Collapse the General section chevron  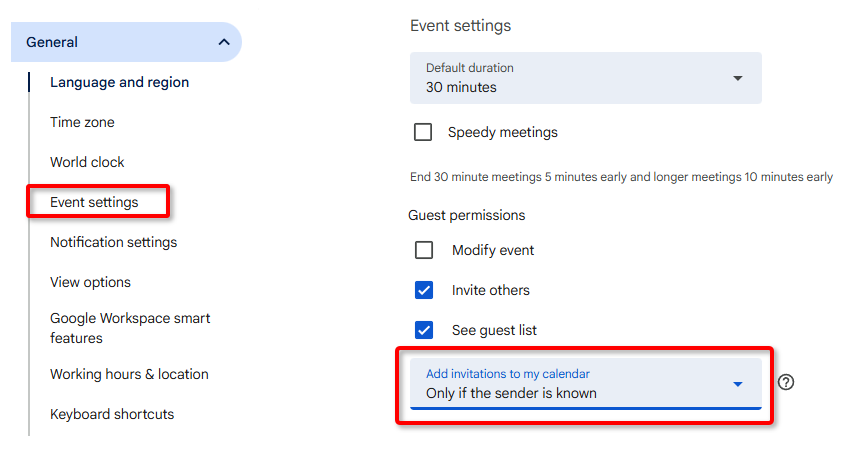coord(224,42)
